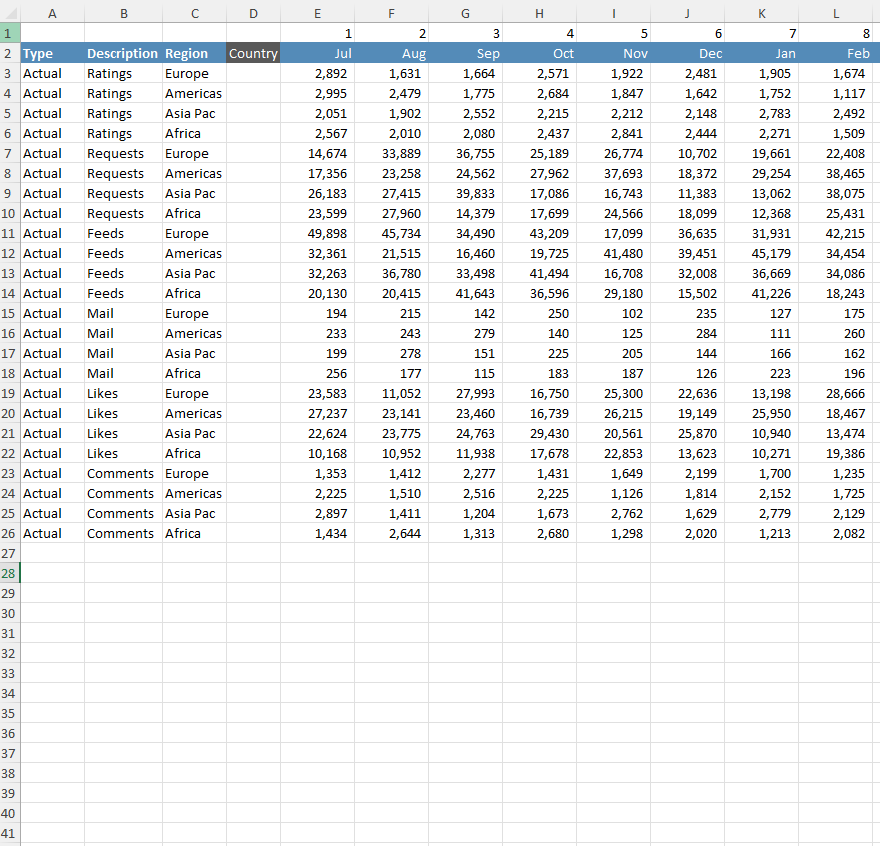This screenshot has height=846, width=880.
Task: Select cell with value 284
Action: [688, 333]
